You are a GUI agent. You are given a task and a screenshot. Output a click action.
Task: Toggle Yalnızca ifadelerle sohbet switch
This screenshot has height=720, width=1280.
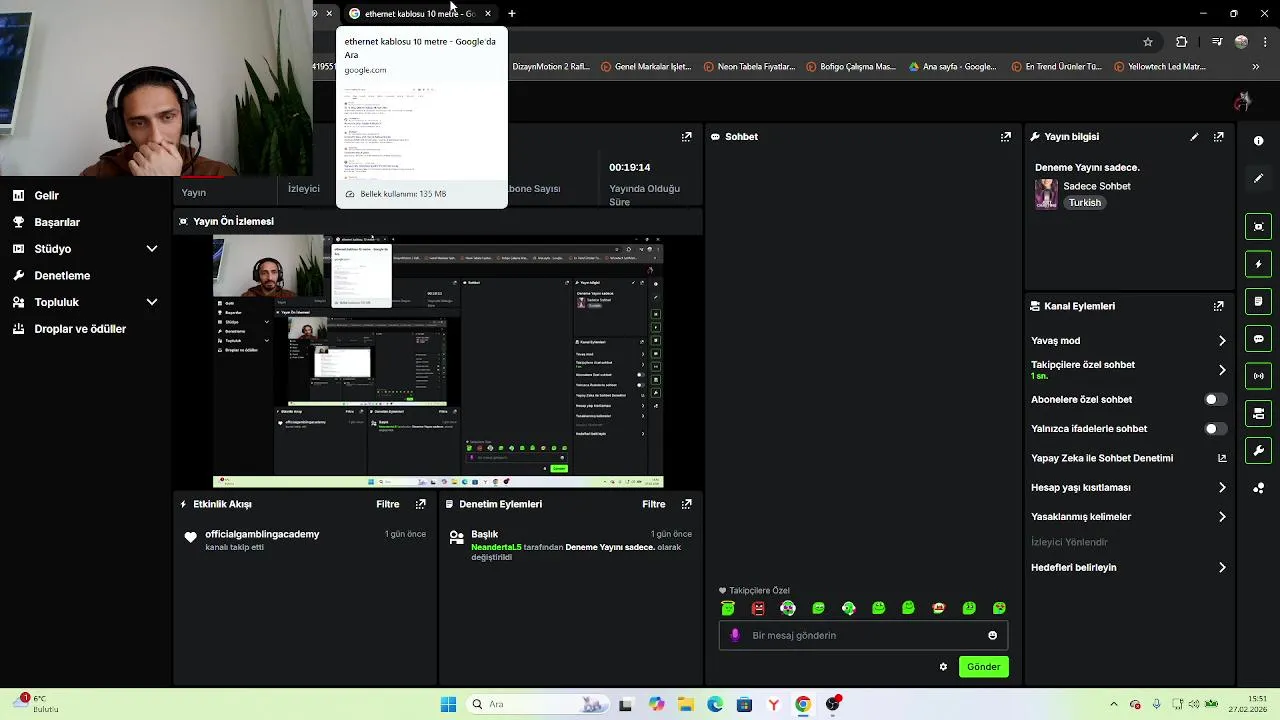point(1214,429)
